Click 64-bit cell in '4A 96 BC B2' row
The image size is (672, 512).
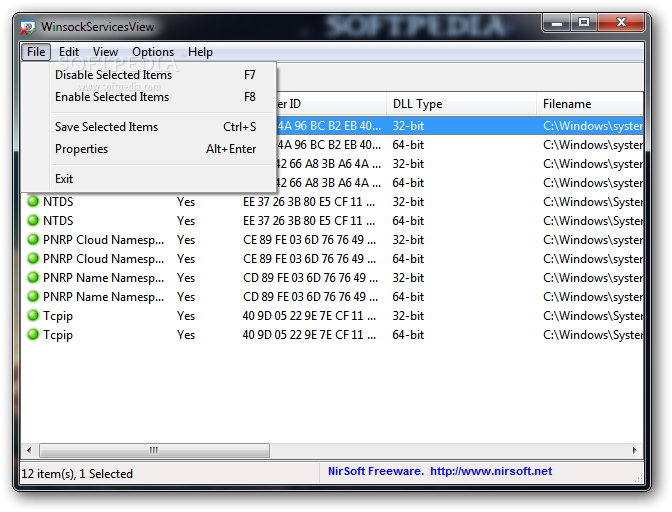pyautogui.click(x=408, y=144)
